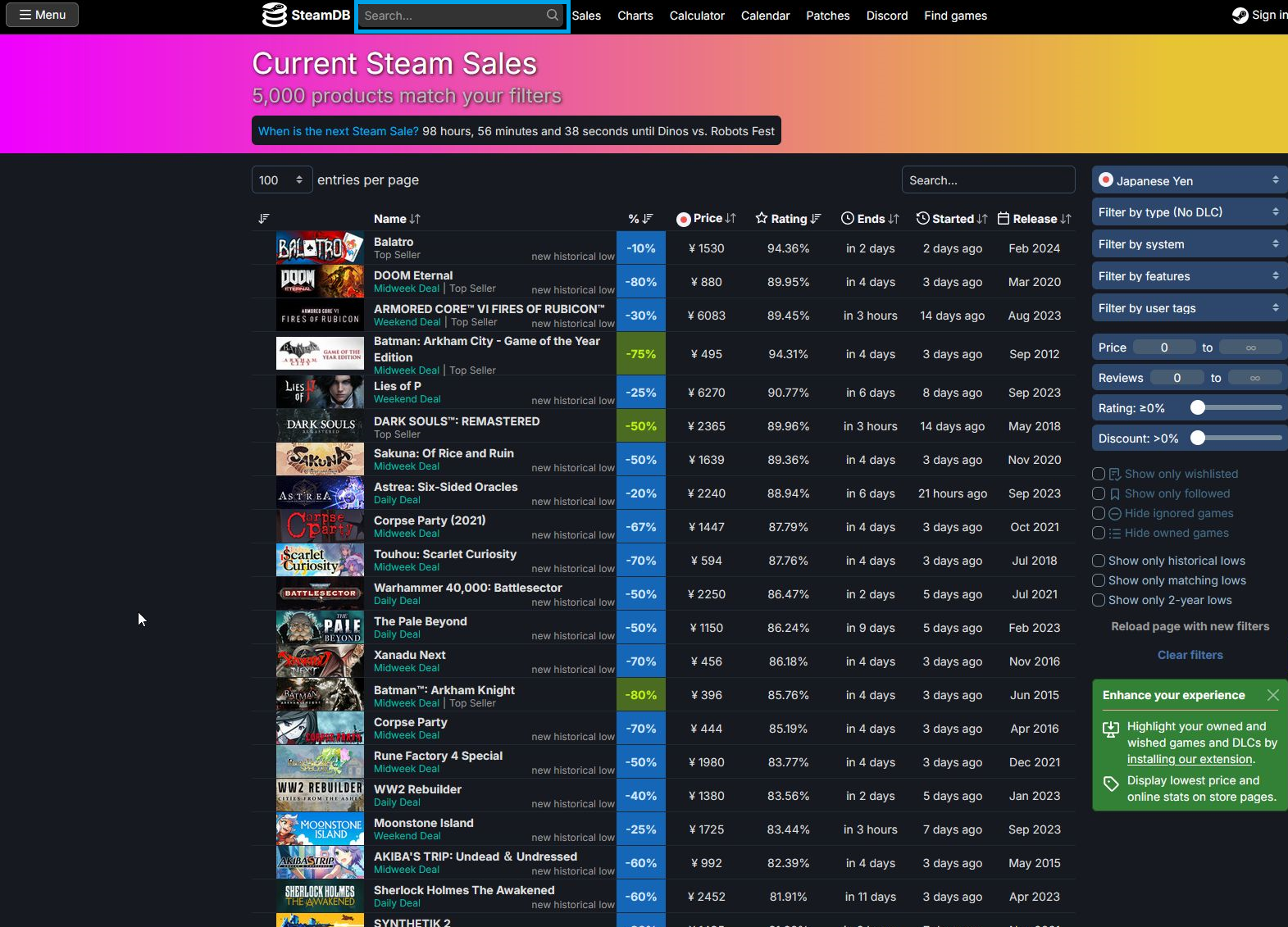Click the Reviews maximum input field

[1255, 378]
